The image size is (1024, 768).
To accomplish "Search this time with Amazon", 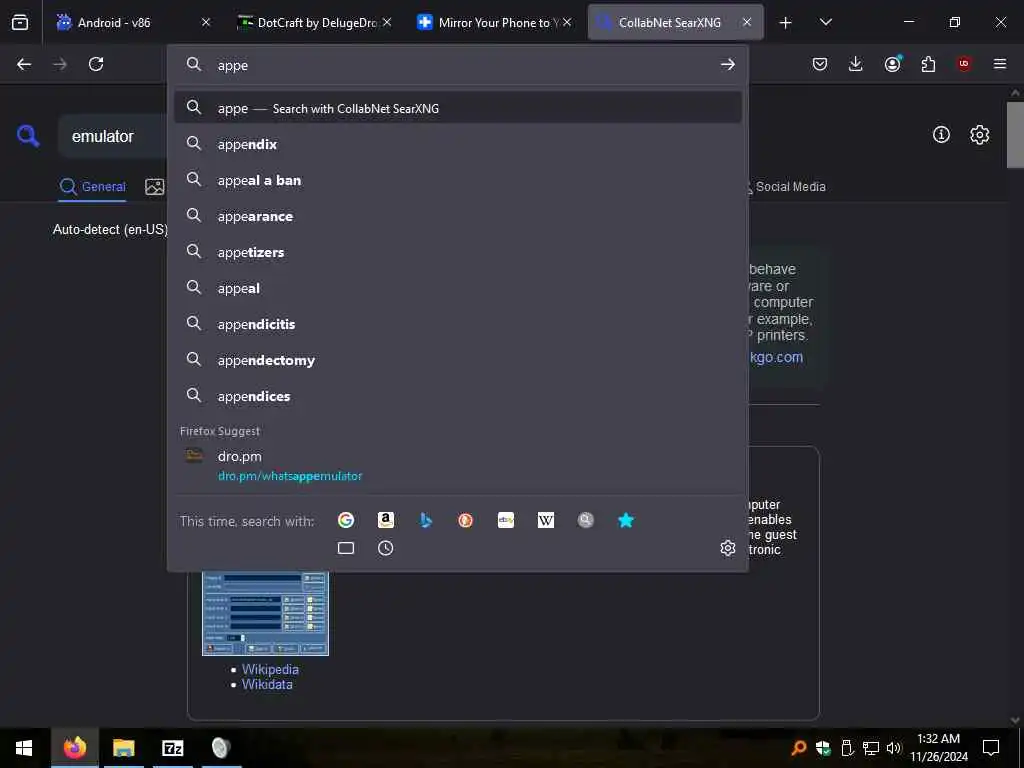I will coord(386,520).
